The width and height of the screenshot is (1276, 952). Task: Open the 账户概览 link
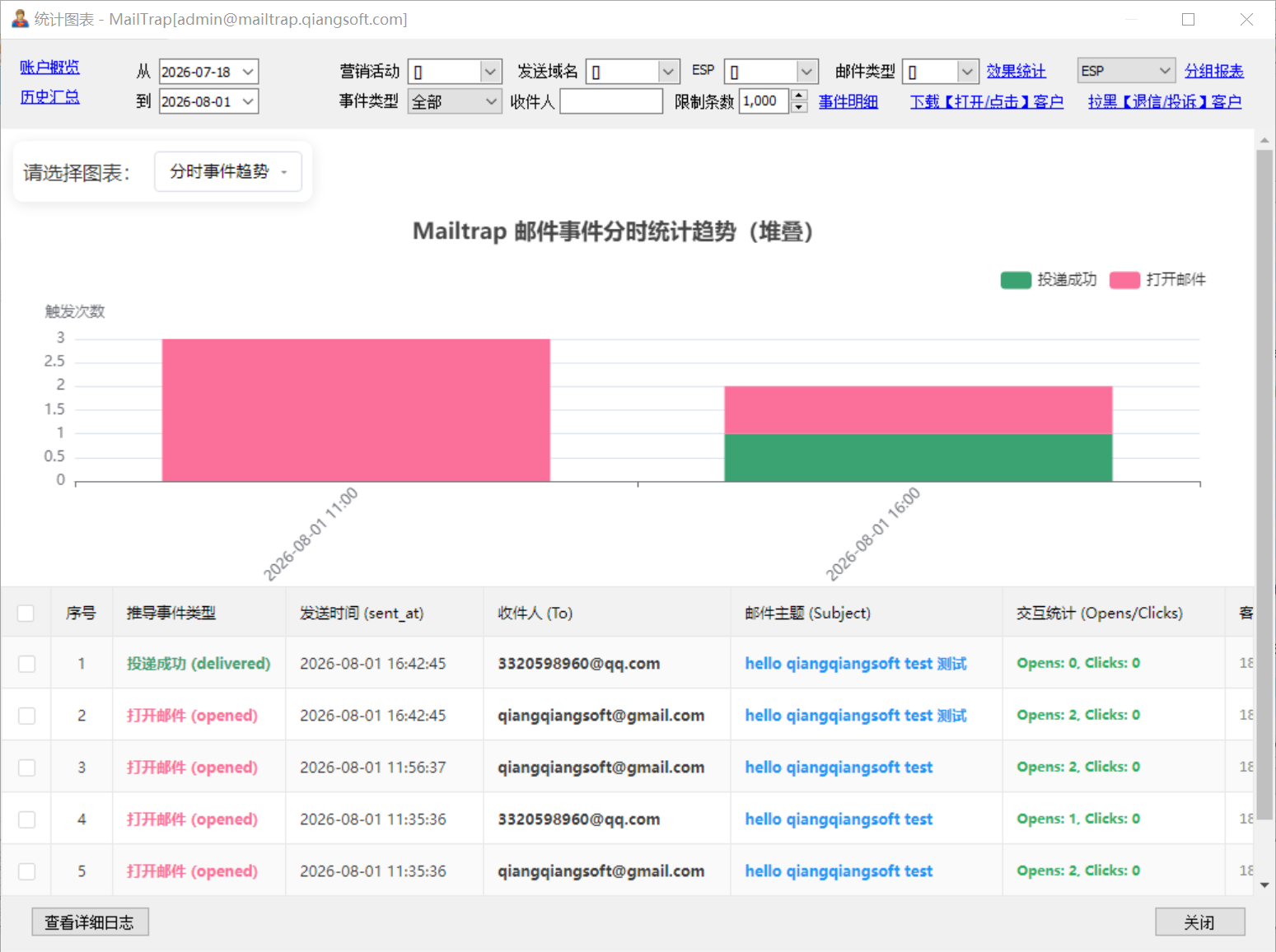tap(49, 67)
